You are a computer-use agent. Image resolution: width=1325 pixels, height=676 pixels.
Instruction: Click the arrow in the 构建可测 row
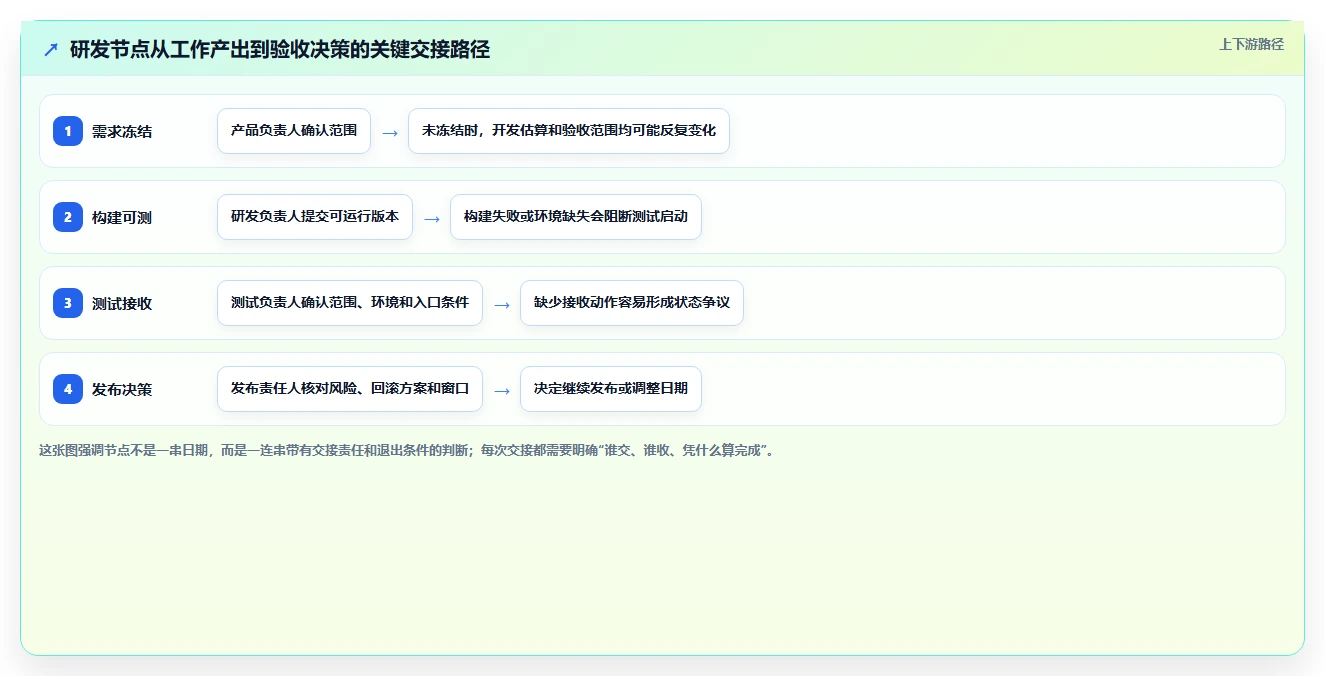[x=432, y=218]
